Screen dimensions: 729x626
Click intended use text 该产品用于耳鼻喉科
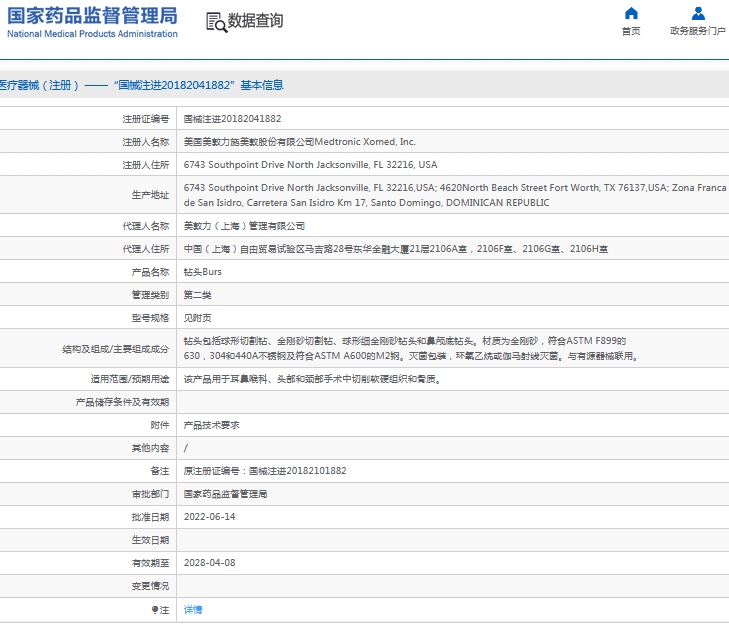pyautogui.click(x=312, y=379)
